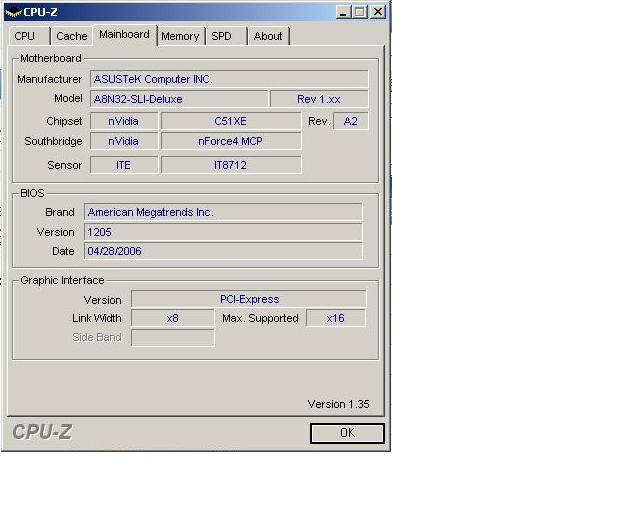The height and width of the screenshot is (512, 640).
Task: Minimize the CPU-Z window
Action: tap(344, 12)
